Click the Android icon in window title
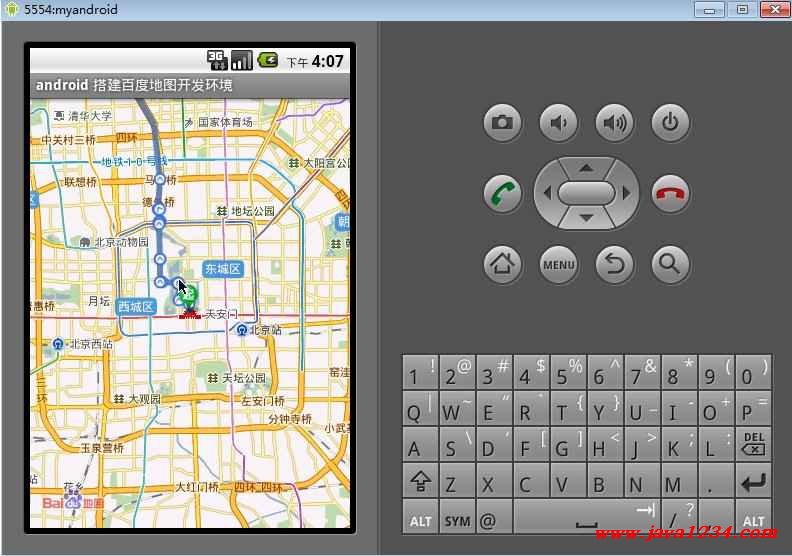The height and width of the screenshot is (556, 792). coord(11,9)
